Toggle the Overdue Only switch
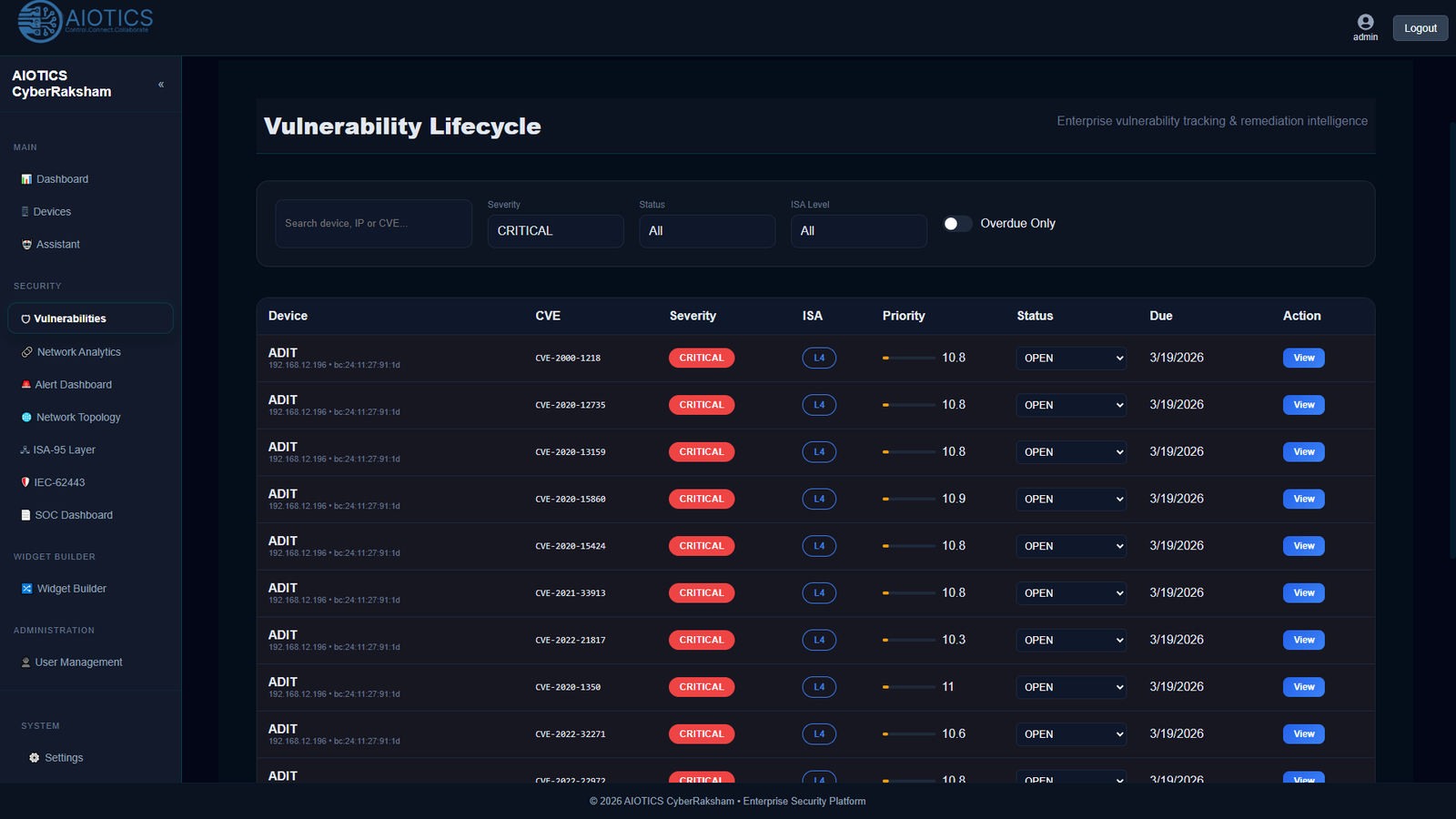 (957, 224)
